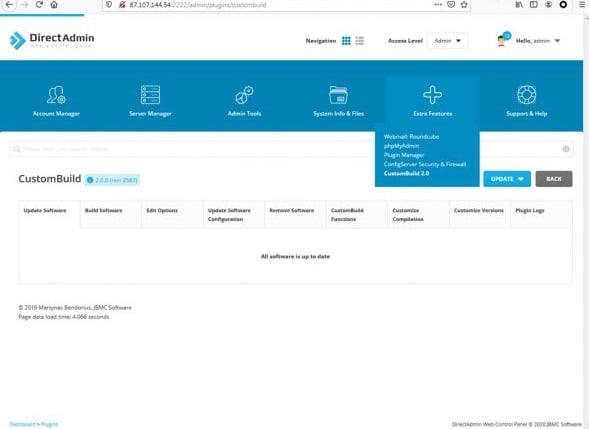The height and width of the screenshot is (429, 589).
Task: Click the CustomBuild page heading
Action: (50, 179)
